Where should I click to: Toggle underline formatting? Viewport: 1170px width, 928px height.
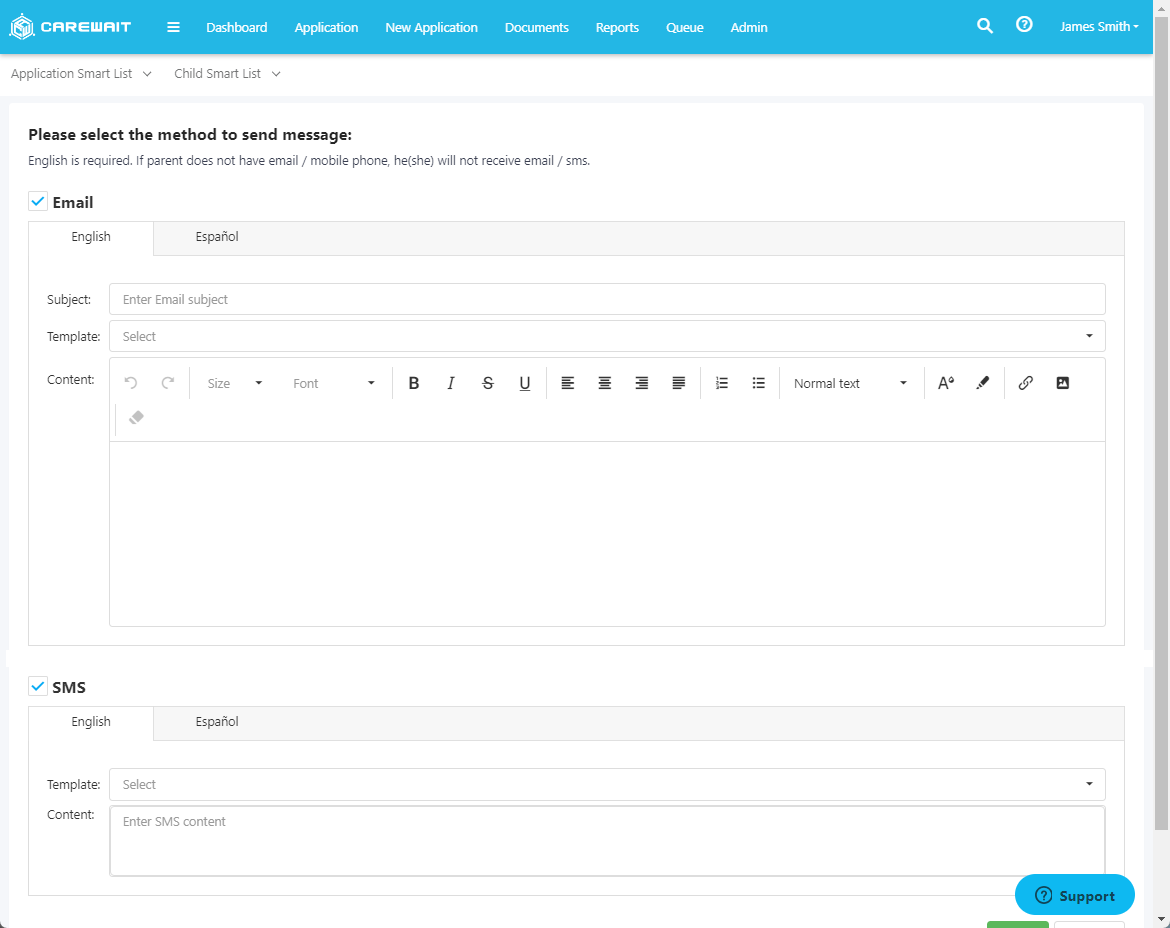click(x=525, y=383)
